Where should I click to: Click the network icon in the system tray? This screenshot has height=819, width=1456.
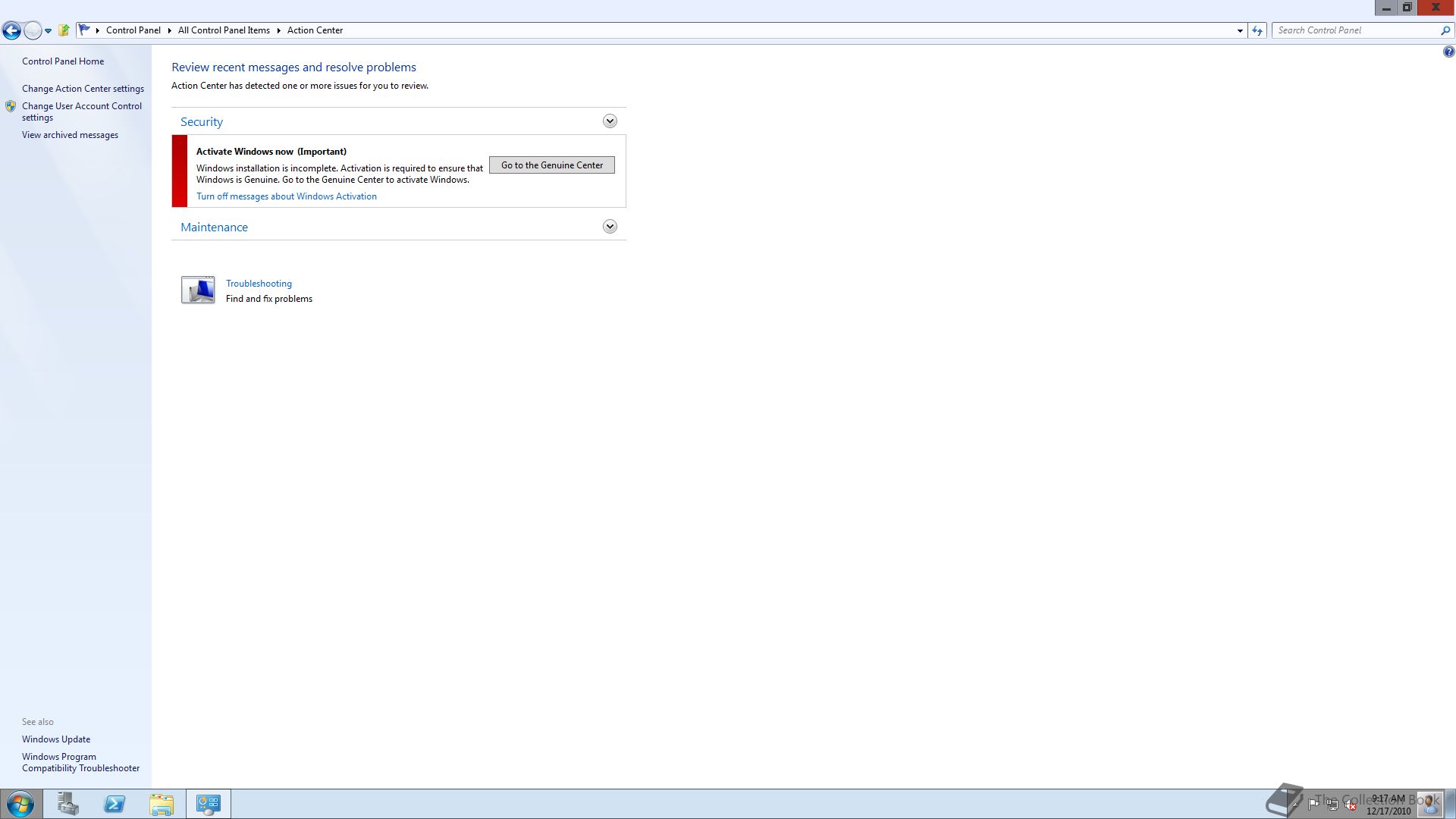pos(1332,805)
